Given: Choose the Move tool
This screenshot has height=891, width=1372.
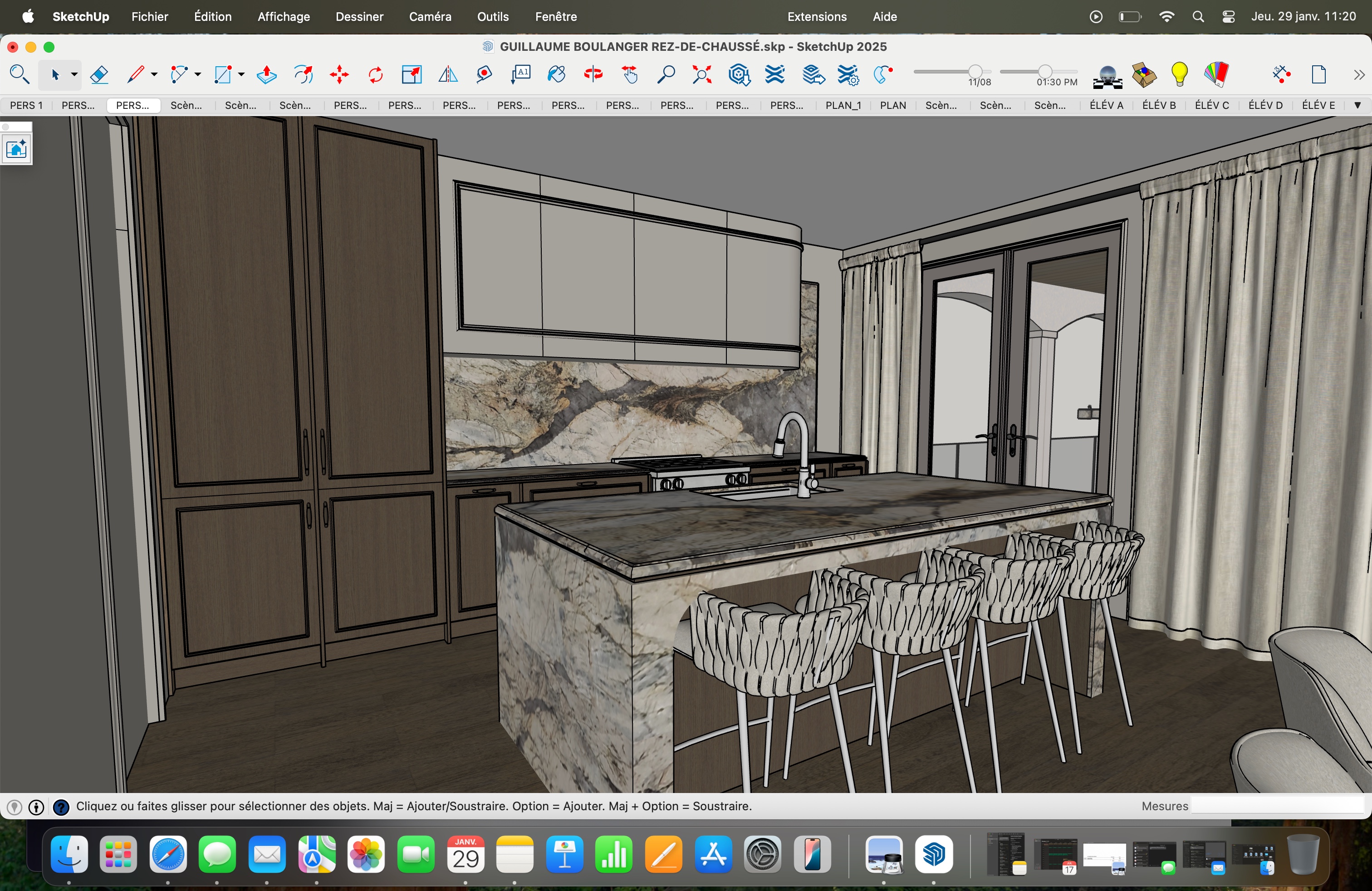Looking at the screenshot, I should (339, 75).
